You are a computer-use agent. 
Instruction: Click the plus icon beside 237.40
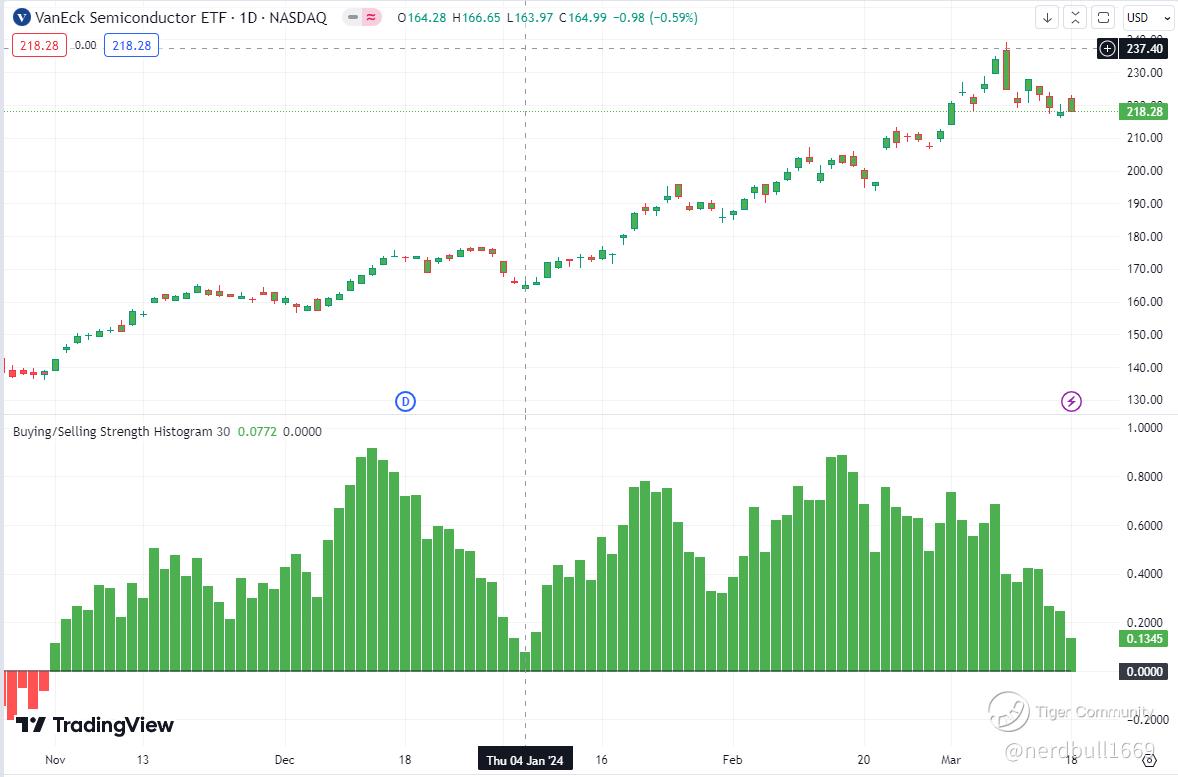coord(1107,49)
